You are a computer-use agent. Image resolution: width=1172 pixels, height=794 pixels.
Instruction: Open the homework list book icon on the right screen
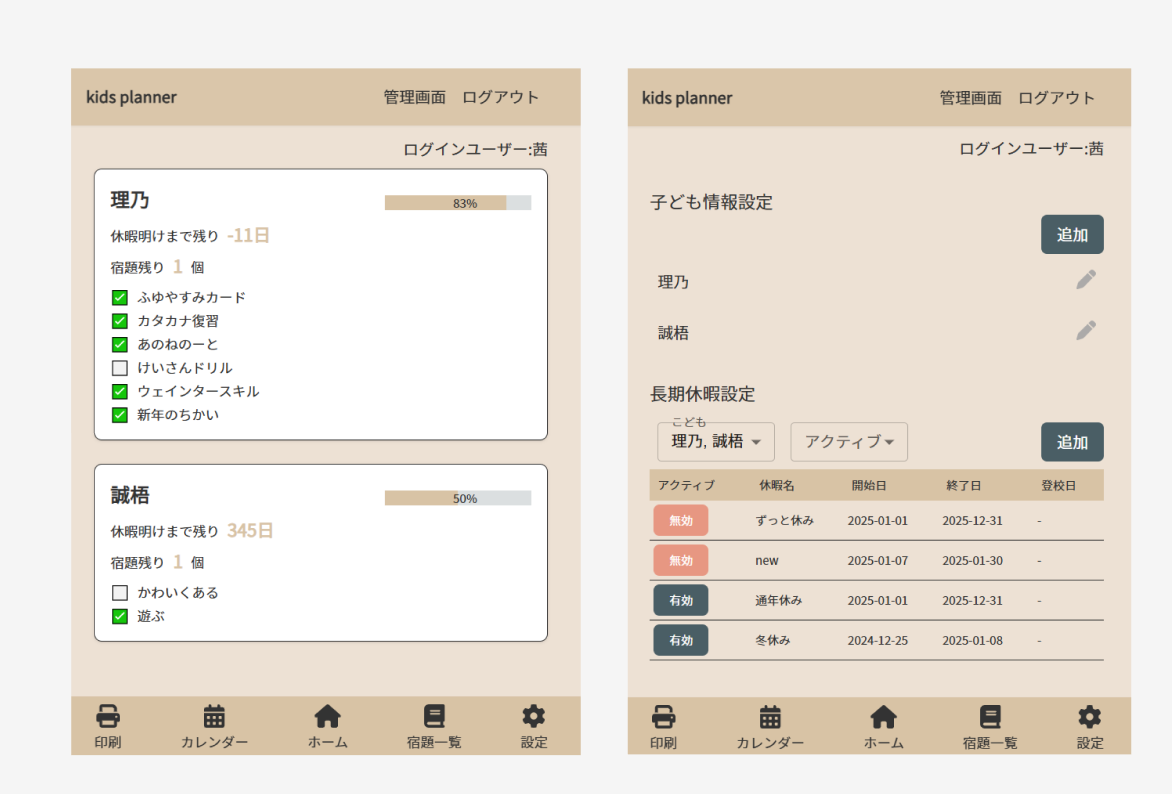[990, 716]
